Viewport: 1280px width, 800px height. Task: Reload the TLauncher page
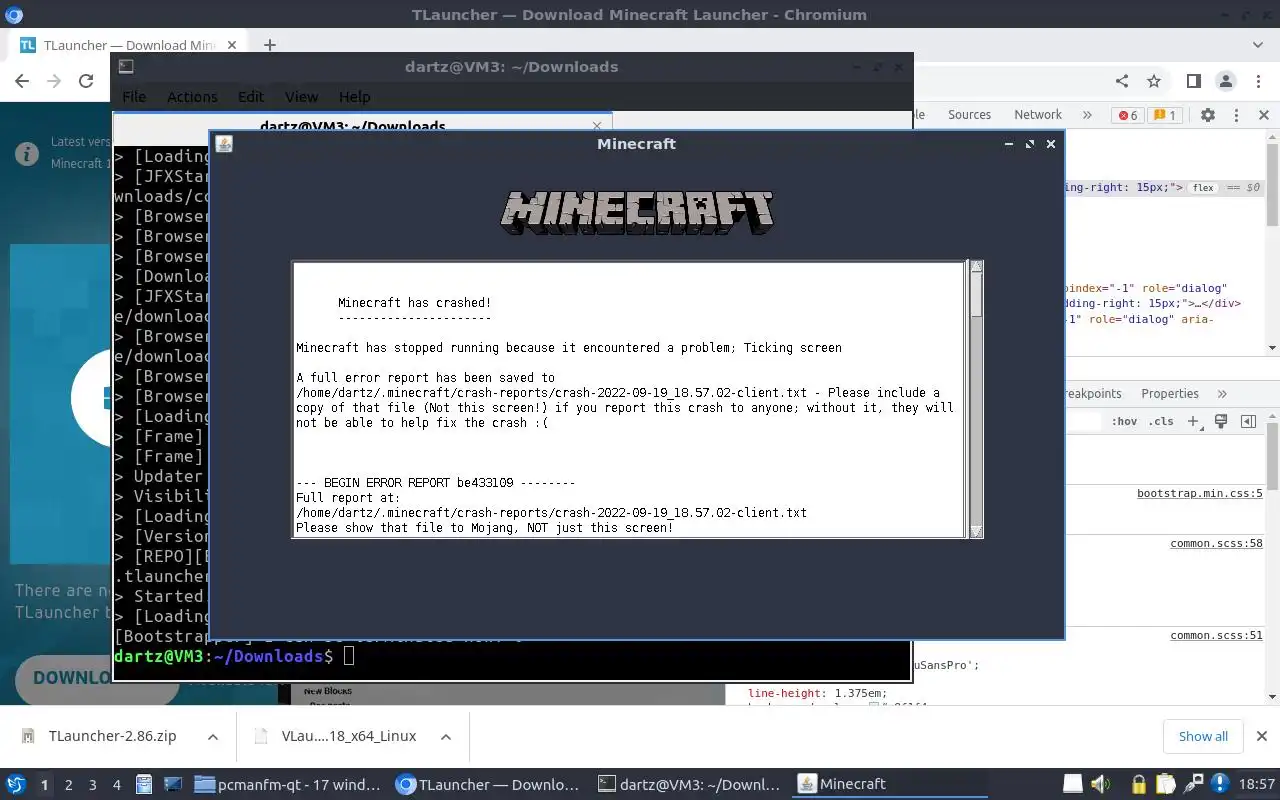pos(86,82)
